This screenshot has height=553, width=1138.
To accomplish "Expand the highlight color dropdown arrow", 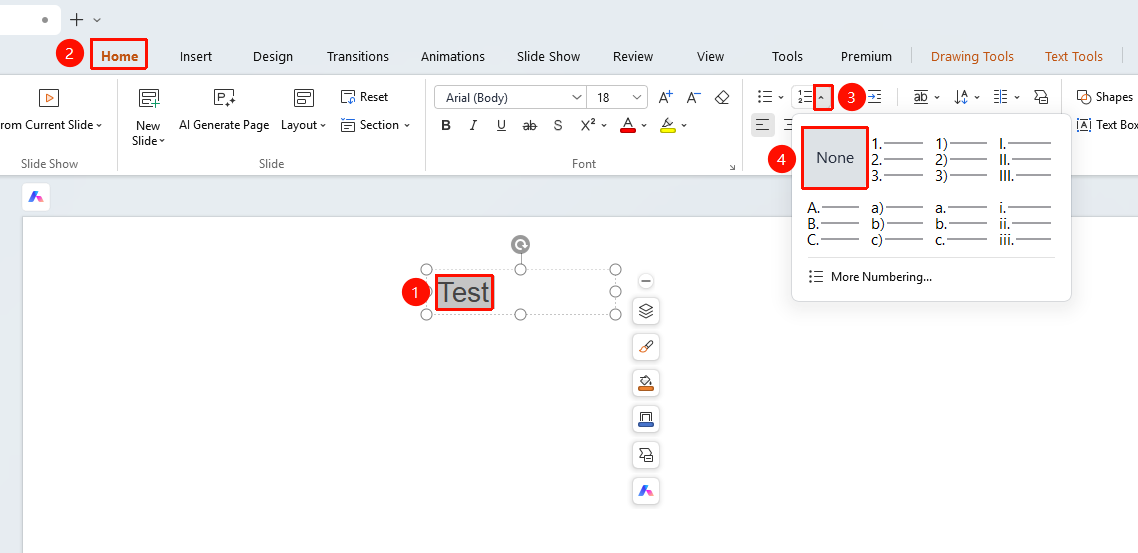I will pos(684,126).
